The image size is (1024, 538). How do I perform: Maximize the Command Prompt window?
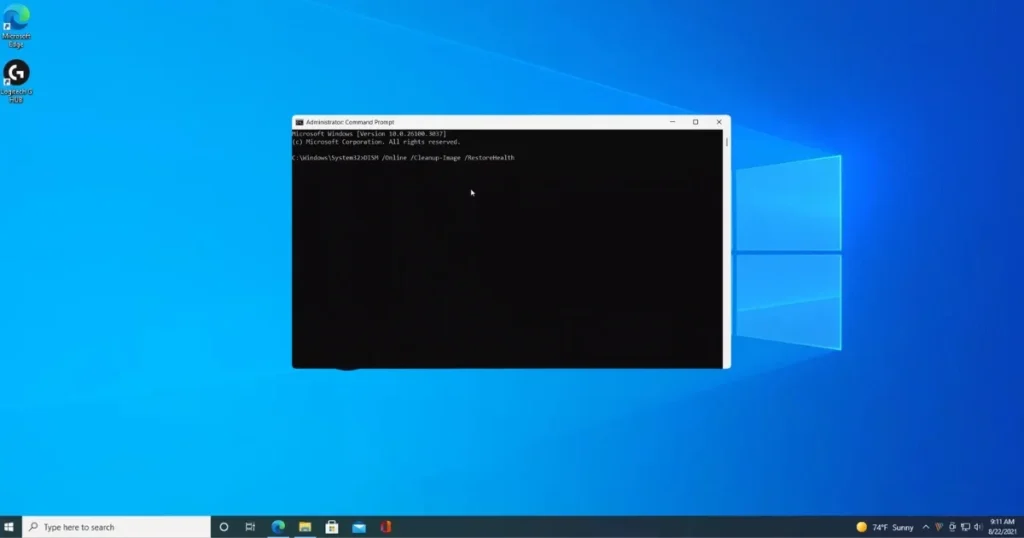(696, 122)
